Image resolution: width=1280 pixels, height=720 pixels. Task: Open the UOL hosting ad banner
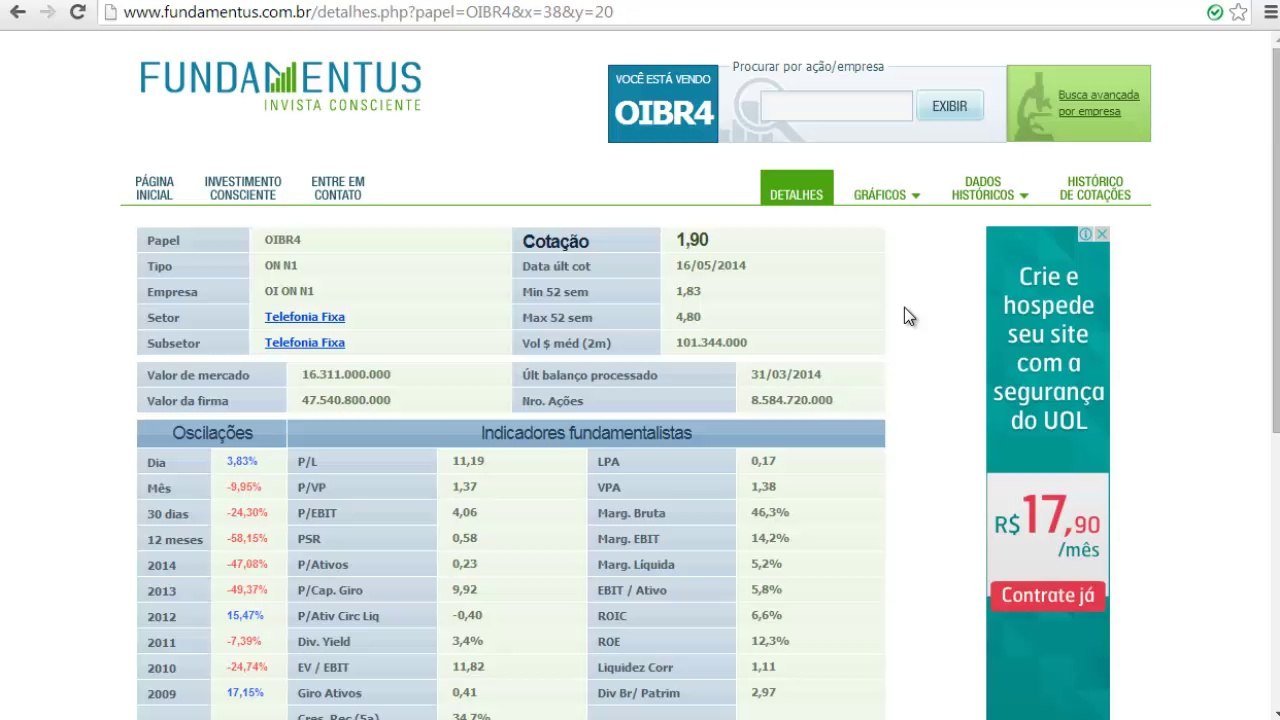pos(1047,472)
